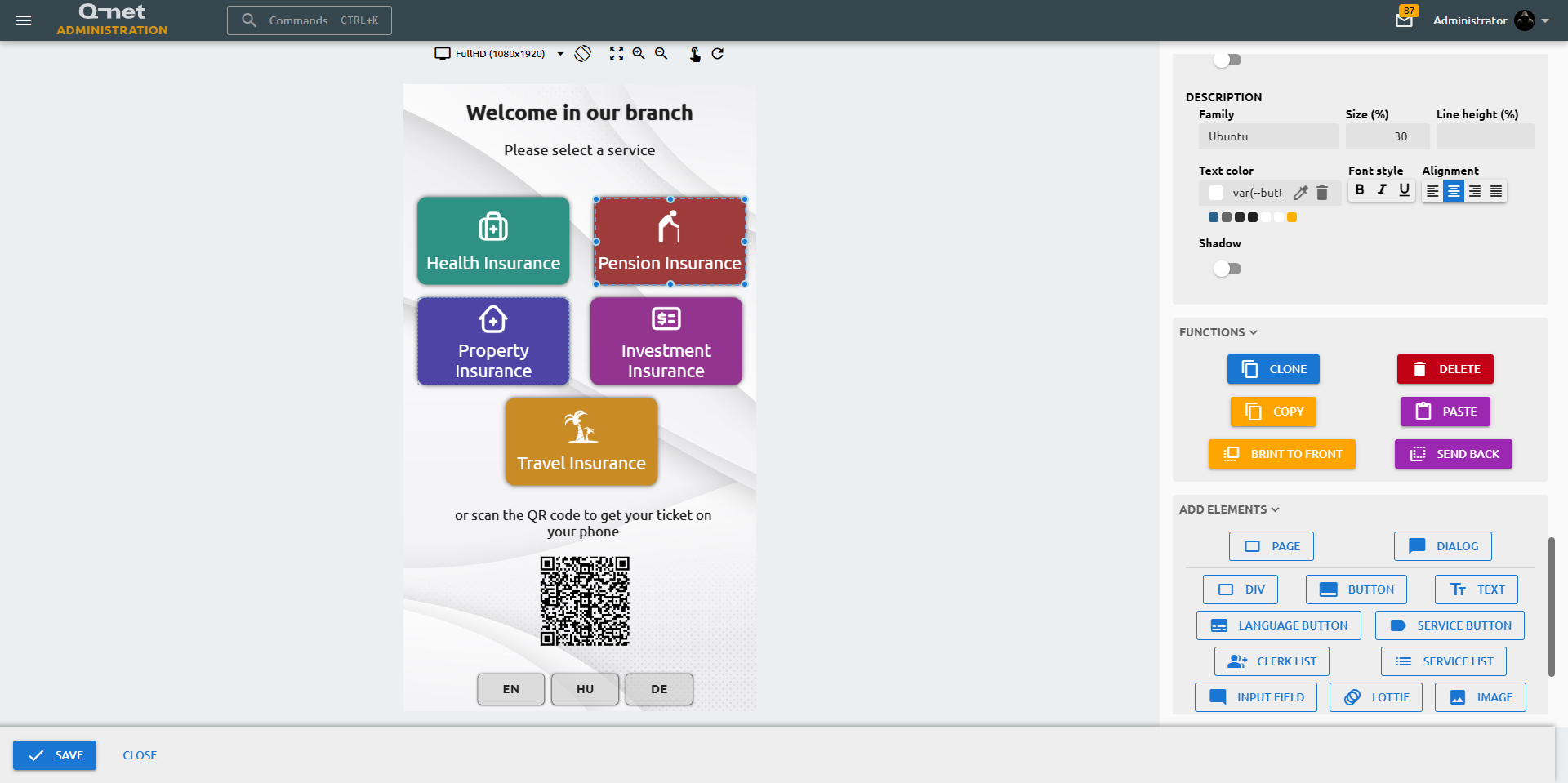Pick a text color with the eyedropper

1301,193
